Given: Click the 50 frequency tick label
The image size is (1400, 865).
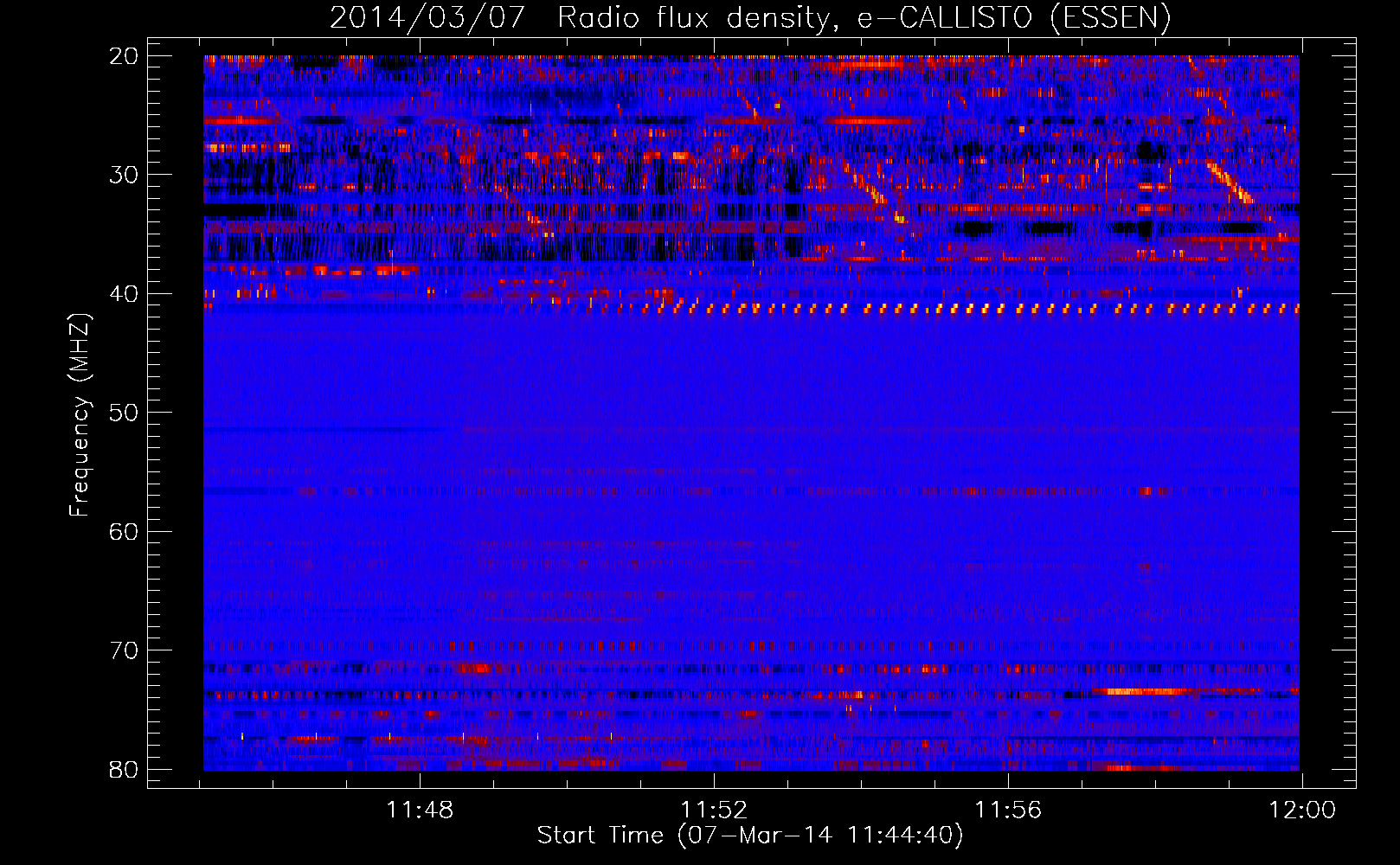Looking at the screenshot, I should (124, 413).
